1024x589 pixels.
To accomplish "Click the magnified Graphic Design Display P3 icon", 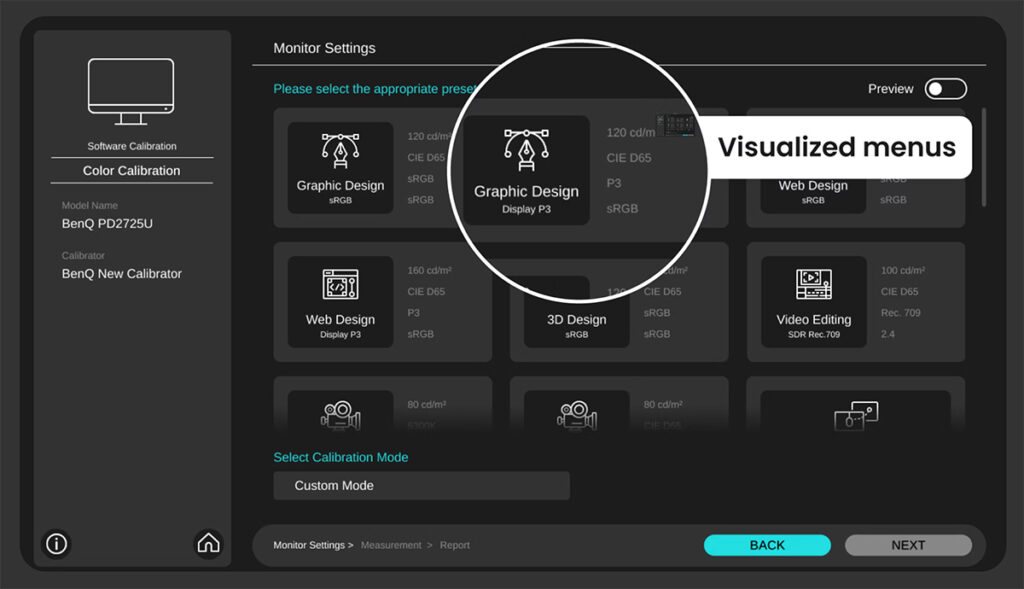I will pyautogui.click(x=526, y=152).
